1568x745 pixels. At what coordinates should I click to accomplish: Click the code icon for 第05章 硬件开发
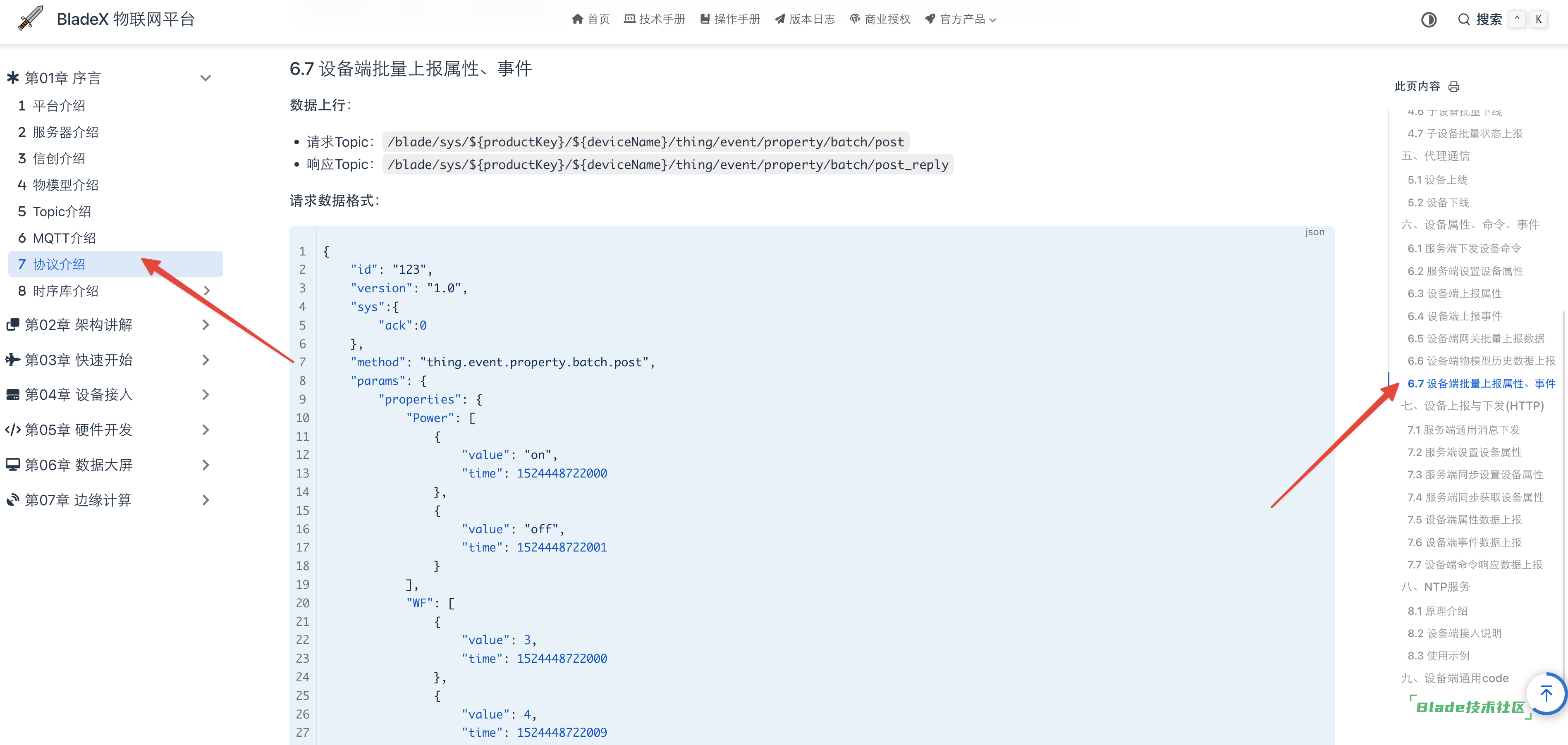13,430
